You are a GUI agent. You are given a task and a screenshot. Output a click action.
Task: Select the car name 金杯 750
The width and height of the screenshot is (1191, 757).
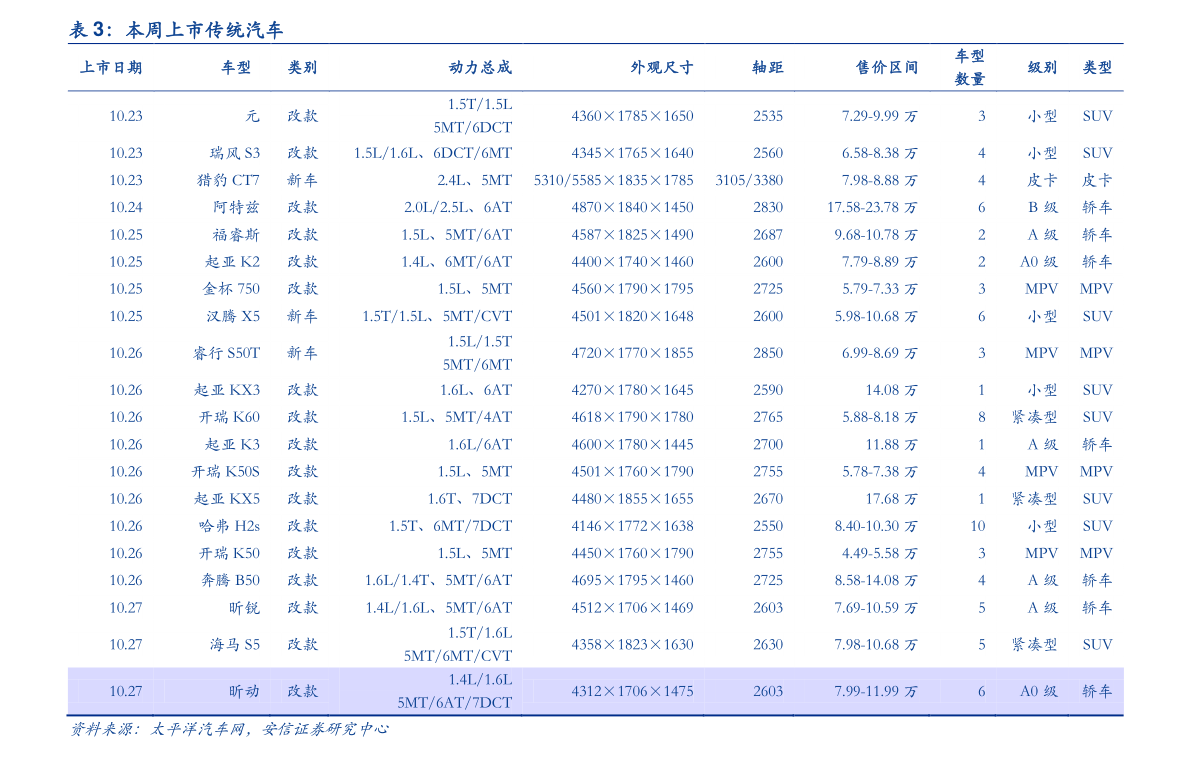231,289
